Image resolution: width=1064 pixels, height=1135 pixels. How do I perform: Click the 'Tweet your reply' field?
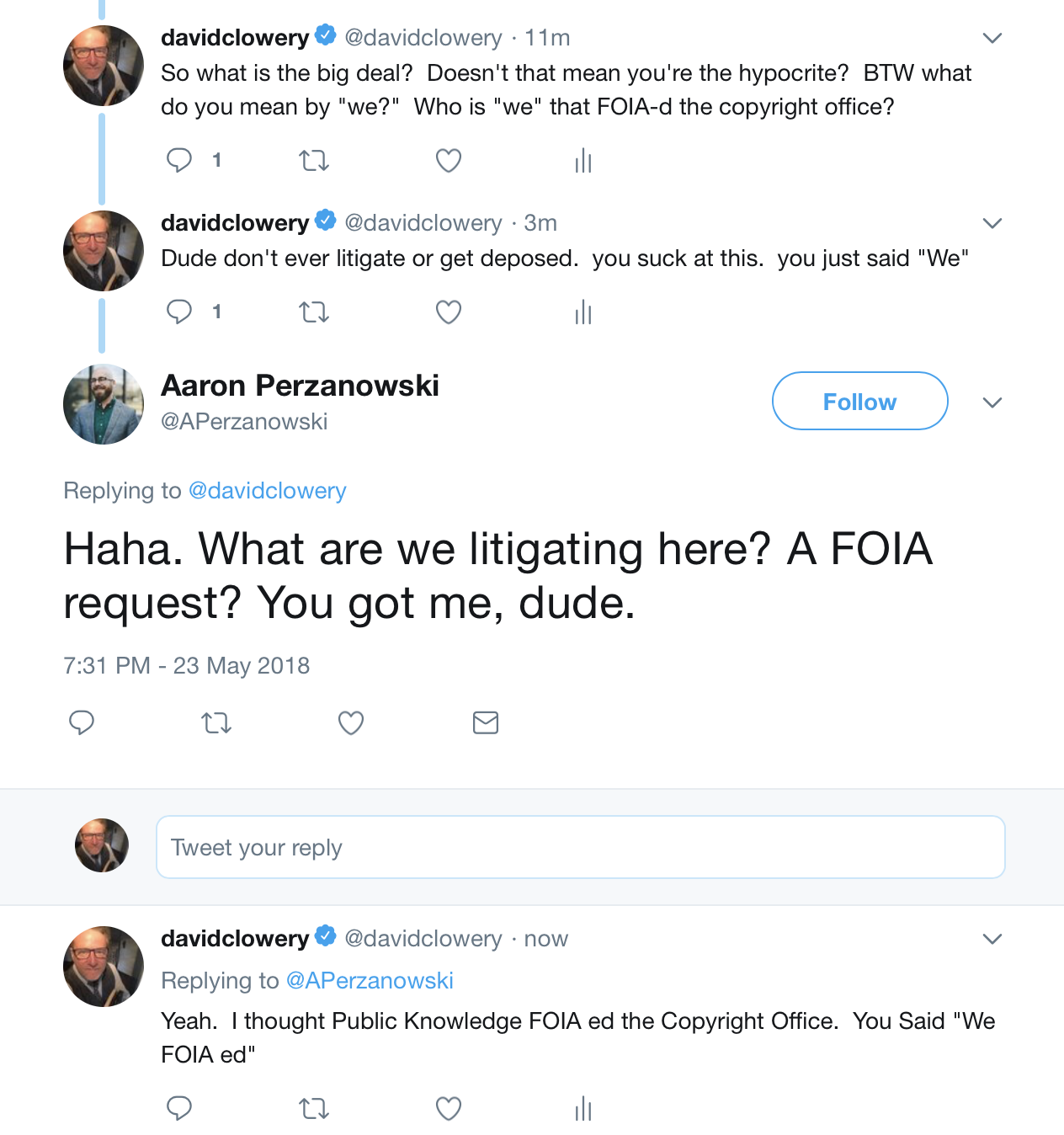580,847
